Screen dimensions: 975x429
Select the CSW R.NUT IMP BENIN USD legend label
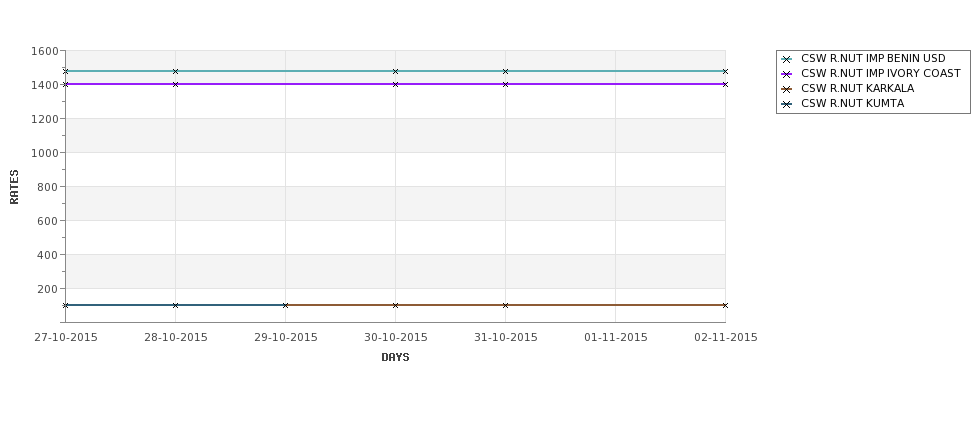(873, 59)
